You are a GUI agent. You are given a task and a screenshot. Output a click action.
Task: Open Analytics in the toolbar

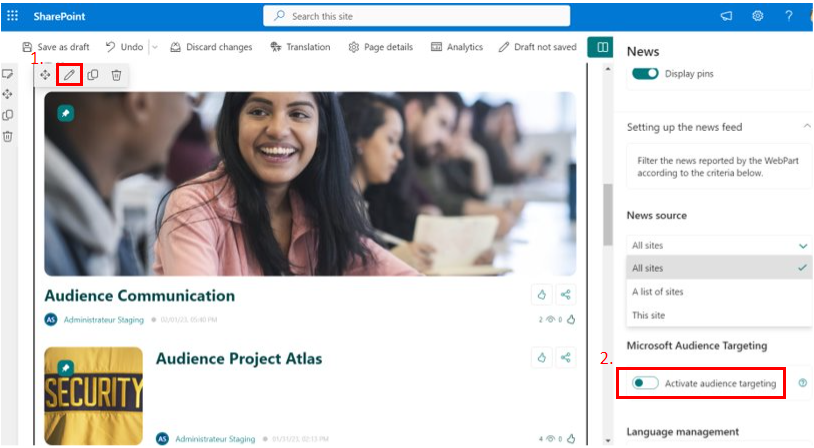pos(457,47)
